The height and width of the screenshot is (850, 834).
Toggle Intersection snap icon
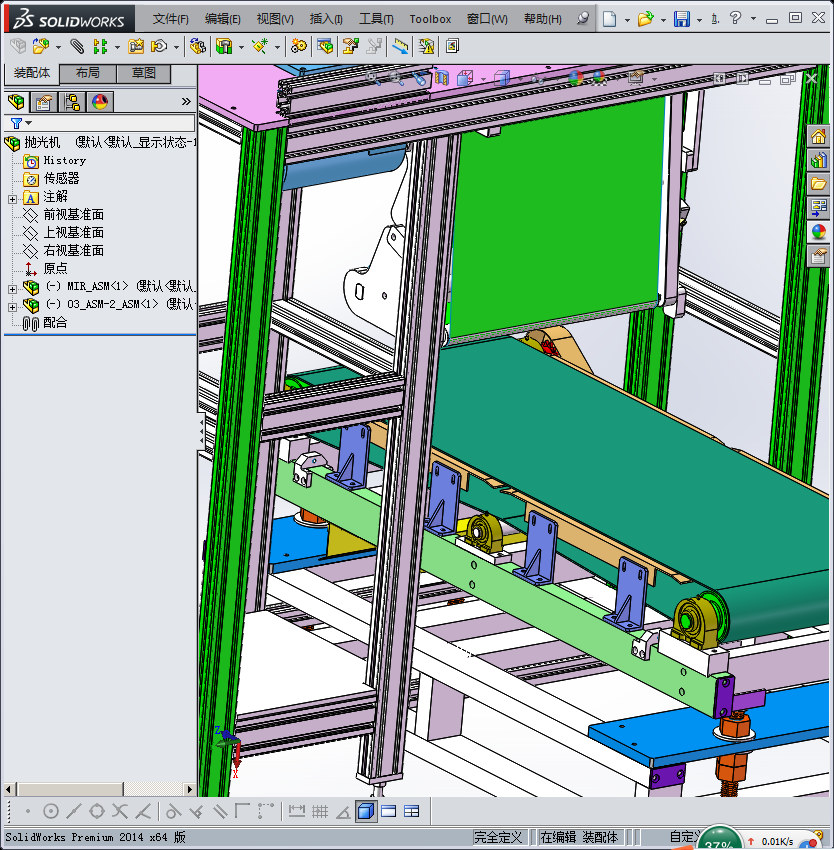point(120,811)
